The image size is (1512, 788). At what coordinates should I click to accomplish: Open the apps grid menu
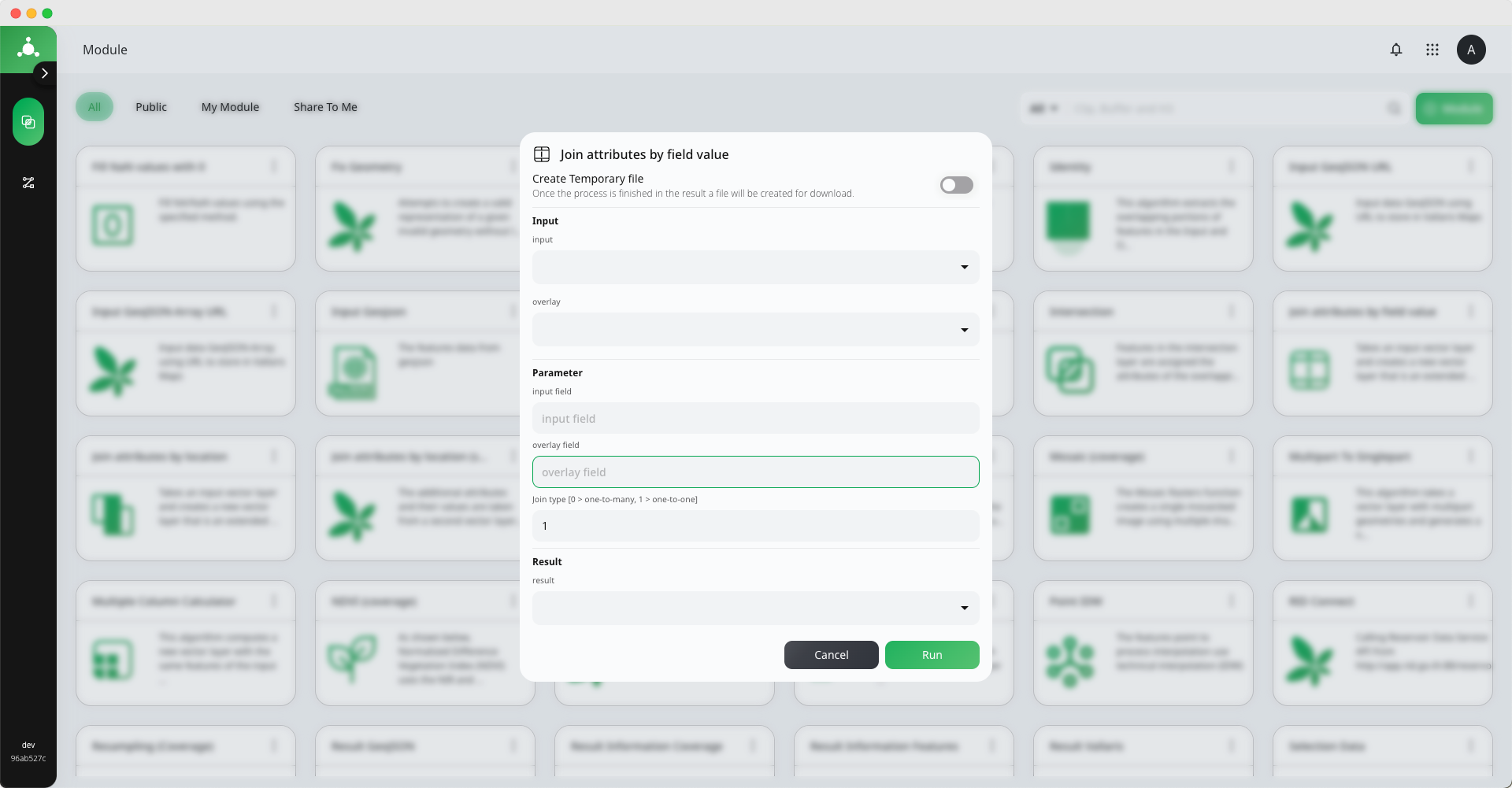(x=1432, y=50)
